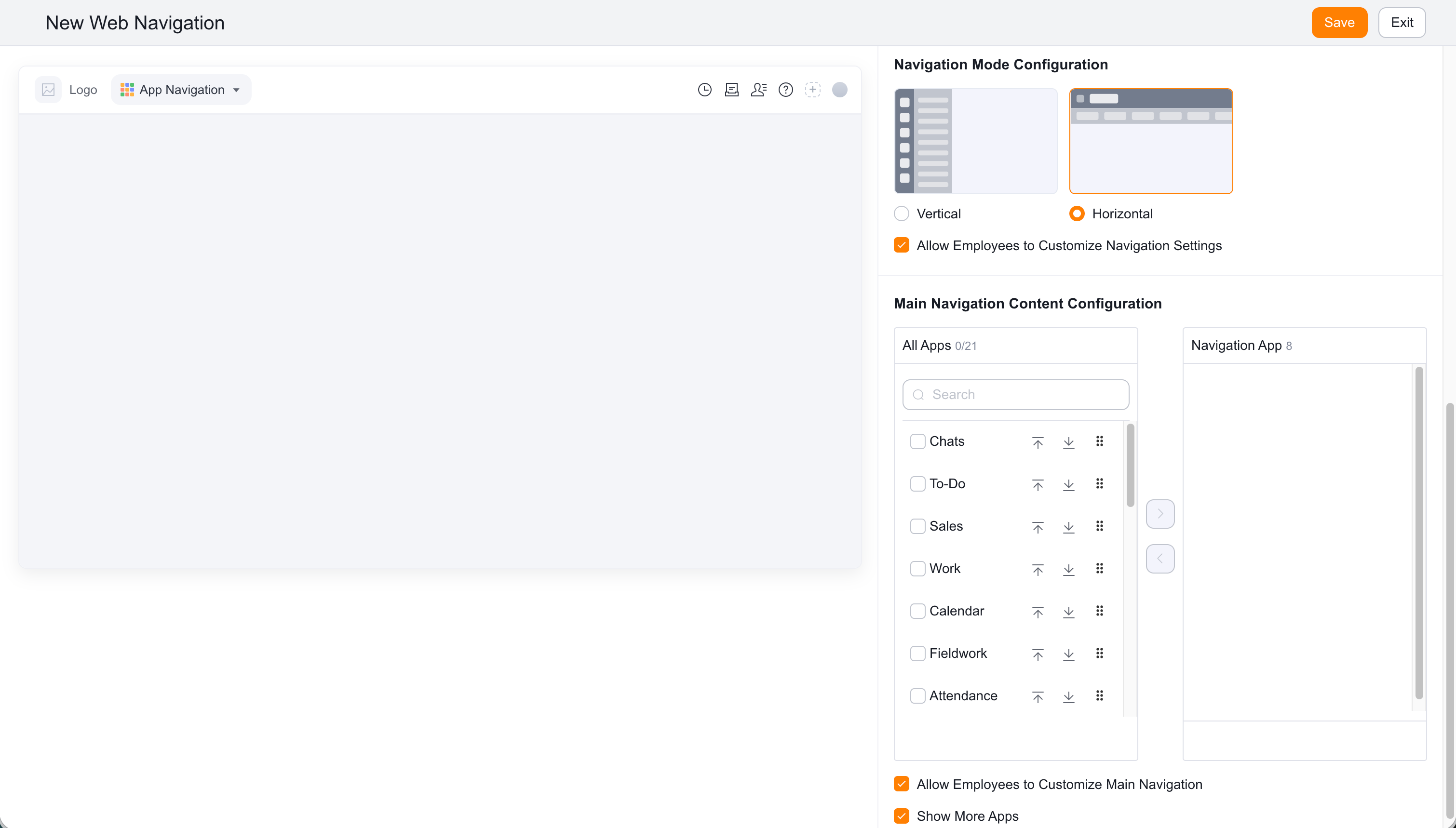Move To-Do to top
The height and width of the screenshot is (828, 1456).
click(1038, 484)
